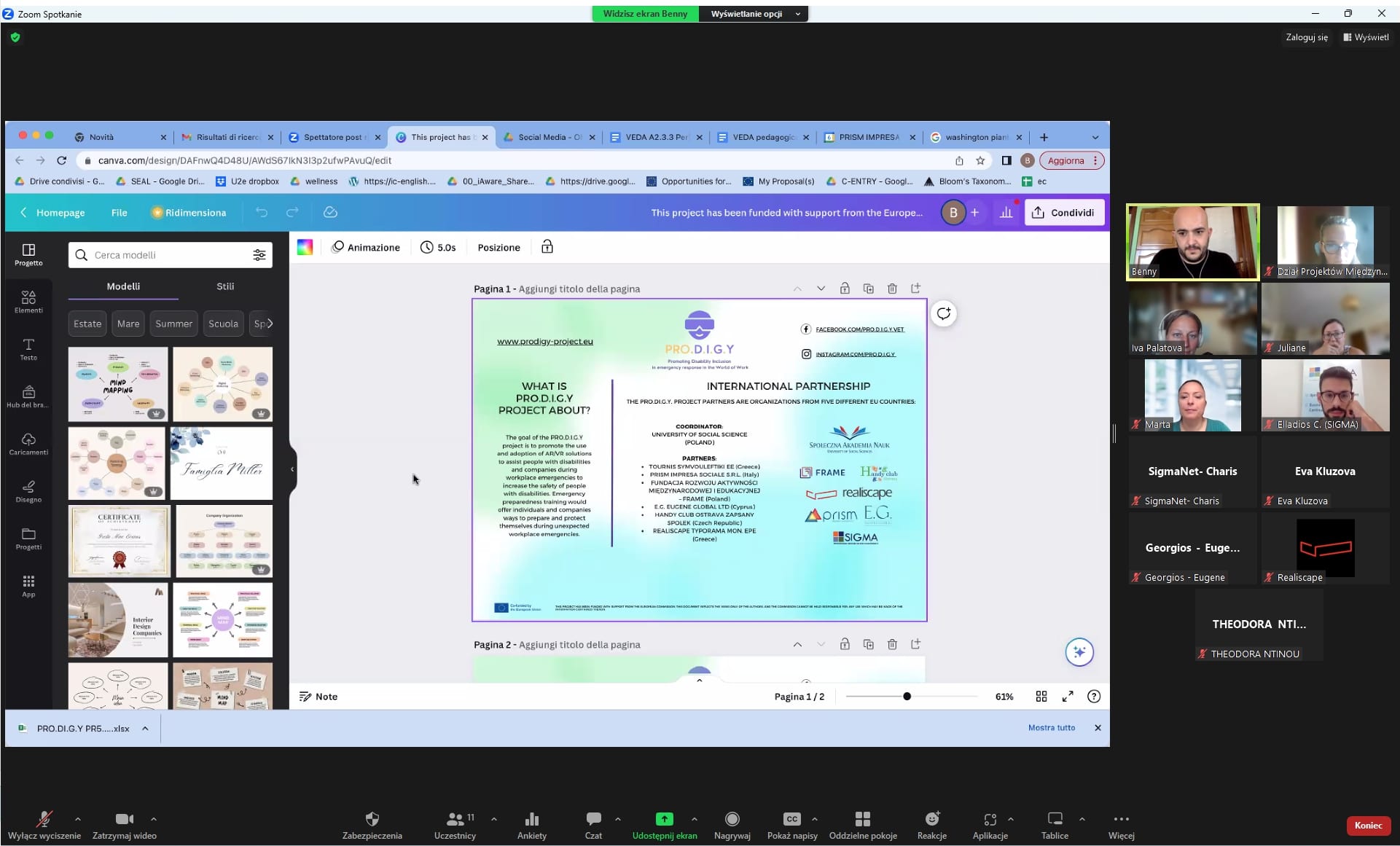Click the Ridimensiona button
The width and height of the screenshot is (1400, 846).
click(x=189, y=213)
